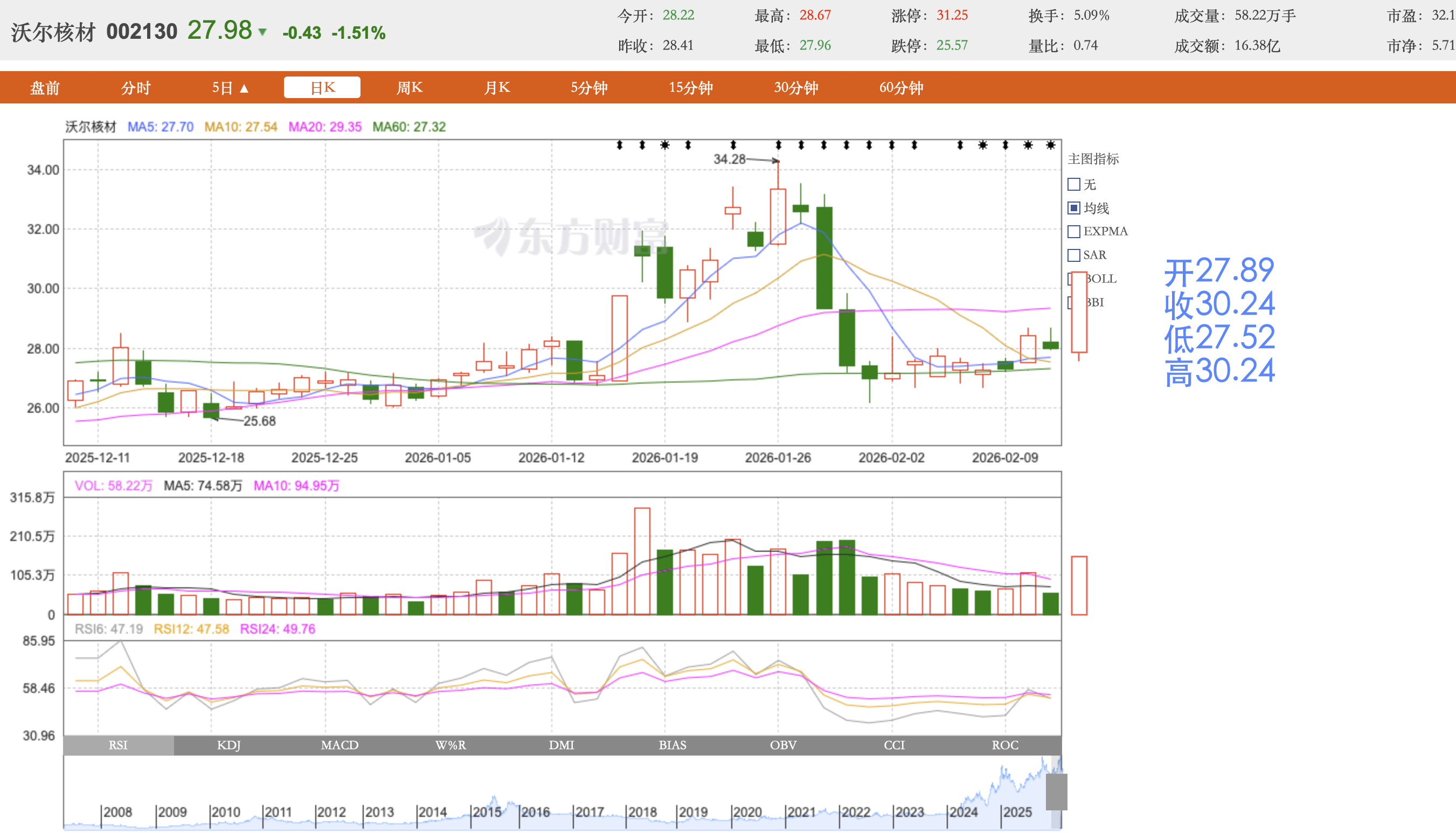Click the leftmost event marker above the chart
Viewport: 1456px width, 833px height.
(x=619, y=145)
